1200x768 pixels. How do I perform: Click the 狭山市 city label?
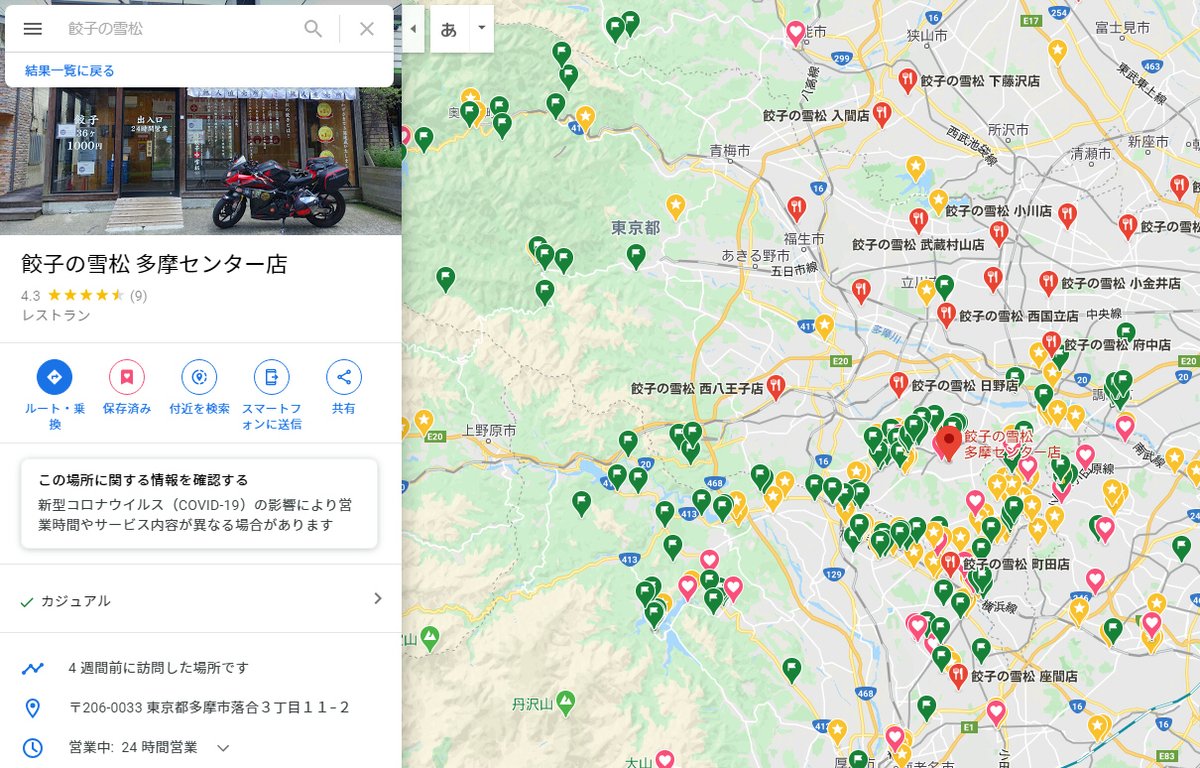tap(925, 35)
